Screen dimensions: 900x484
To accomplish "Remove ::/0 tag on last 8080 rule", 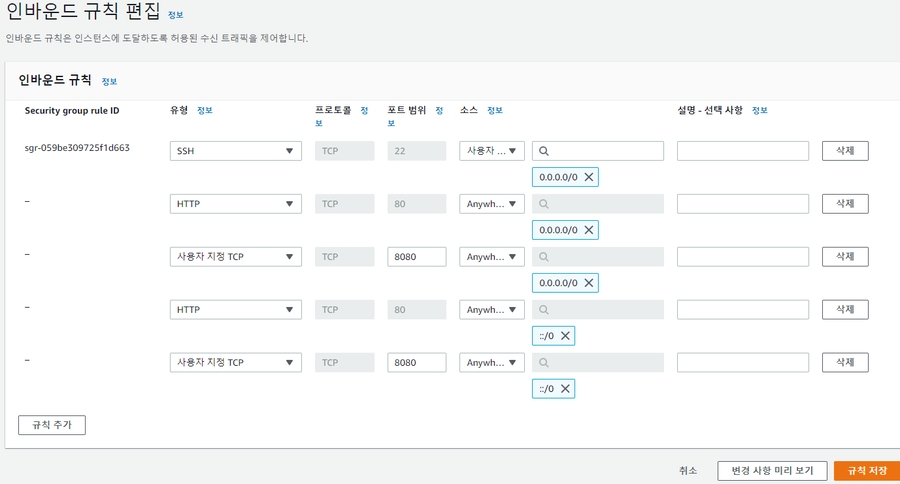I will [565, 388].
